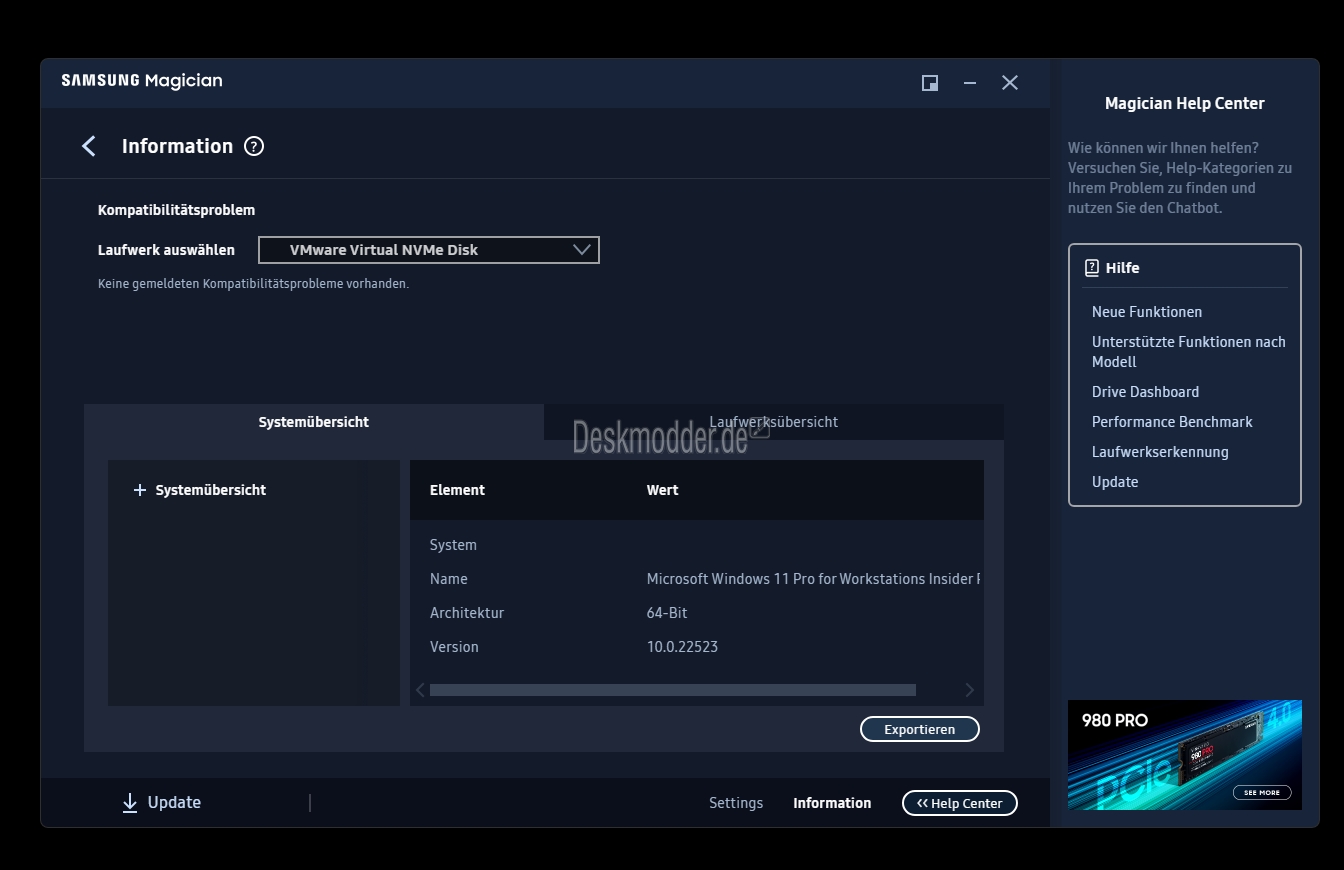Open the Information help question mark icon

[x=254, y=146]
